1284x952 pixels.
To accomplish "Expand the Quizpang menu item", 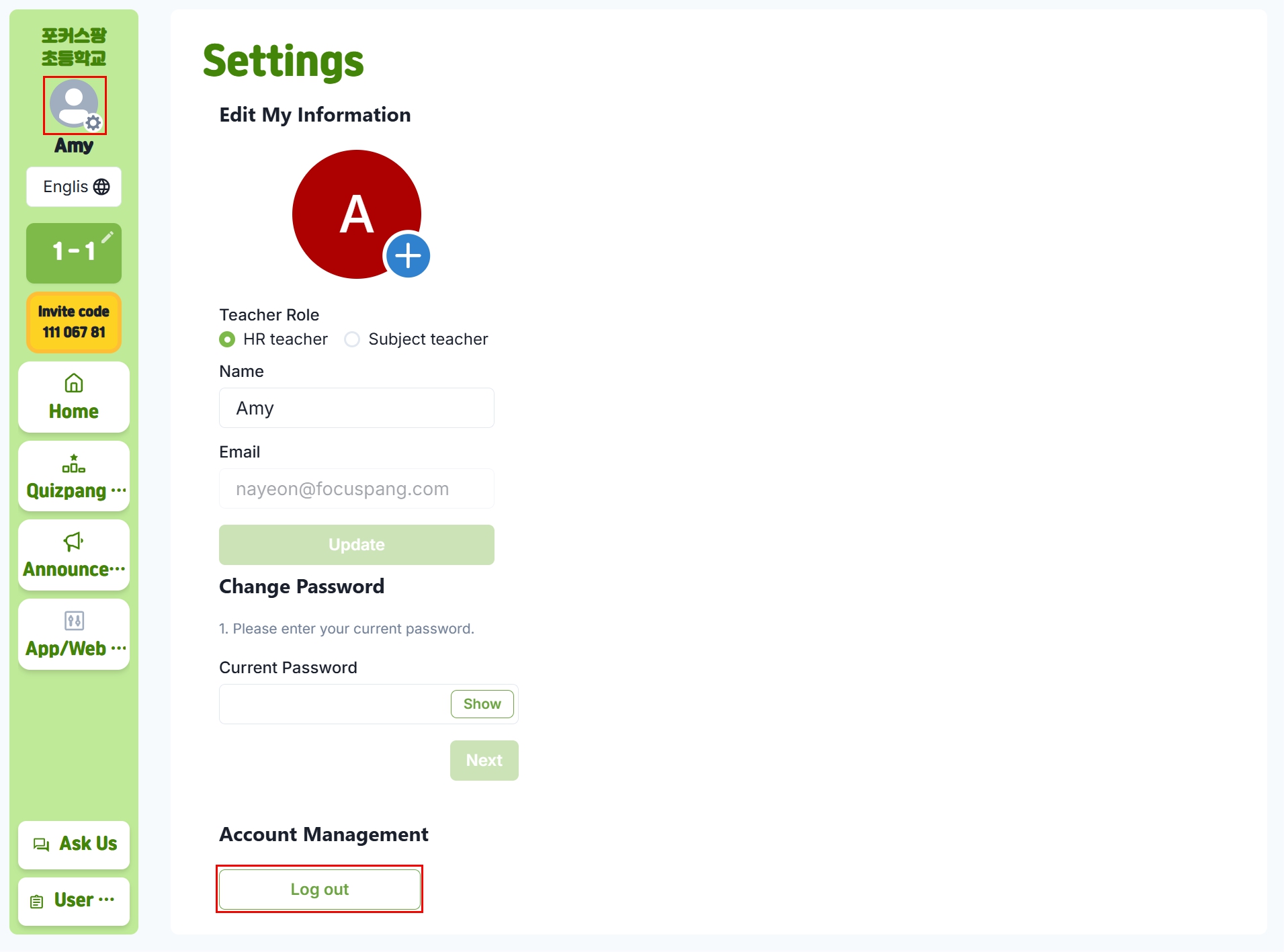I will (x=74, y=476).
